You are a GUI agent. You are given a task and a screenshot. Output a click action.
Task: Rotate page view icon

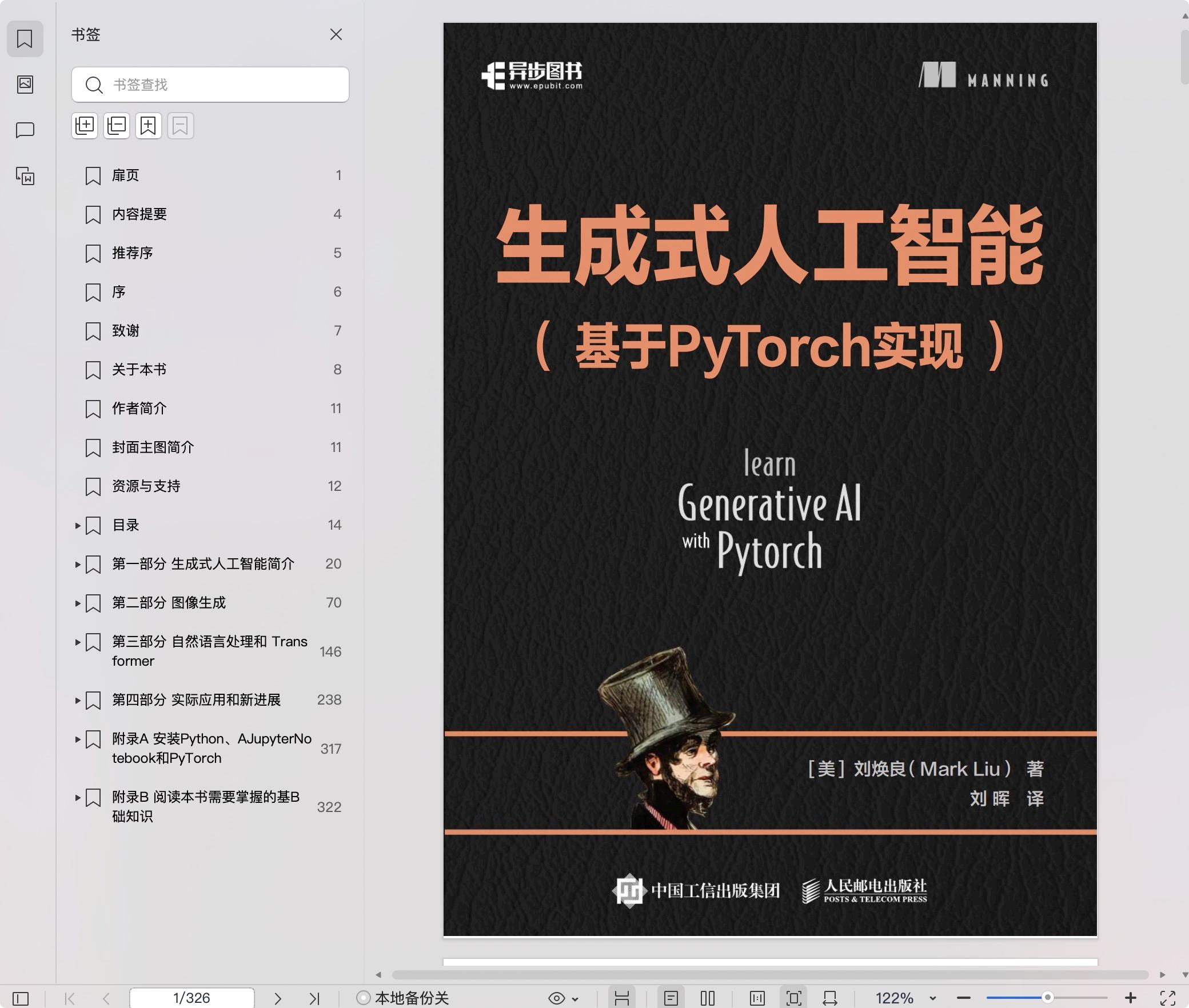pos(830,998)
